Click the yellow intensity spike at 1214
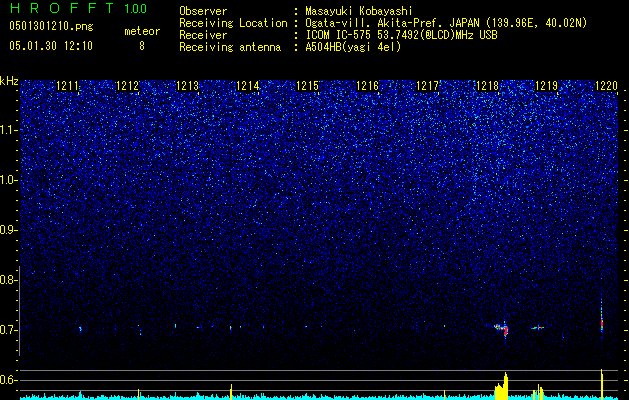The image size is (629, 400). 231,392
